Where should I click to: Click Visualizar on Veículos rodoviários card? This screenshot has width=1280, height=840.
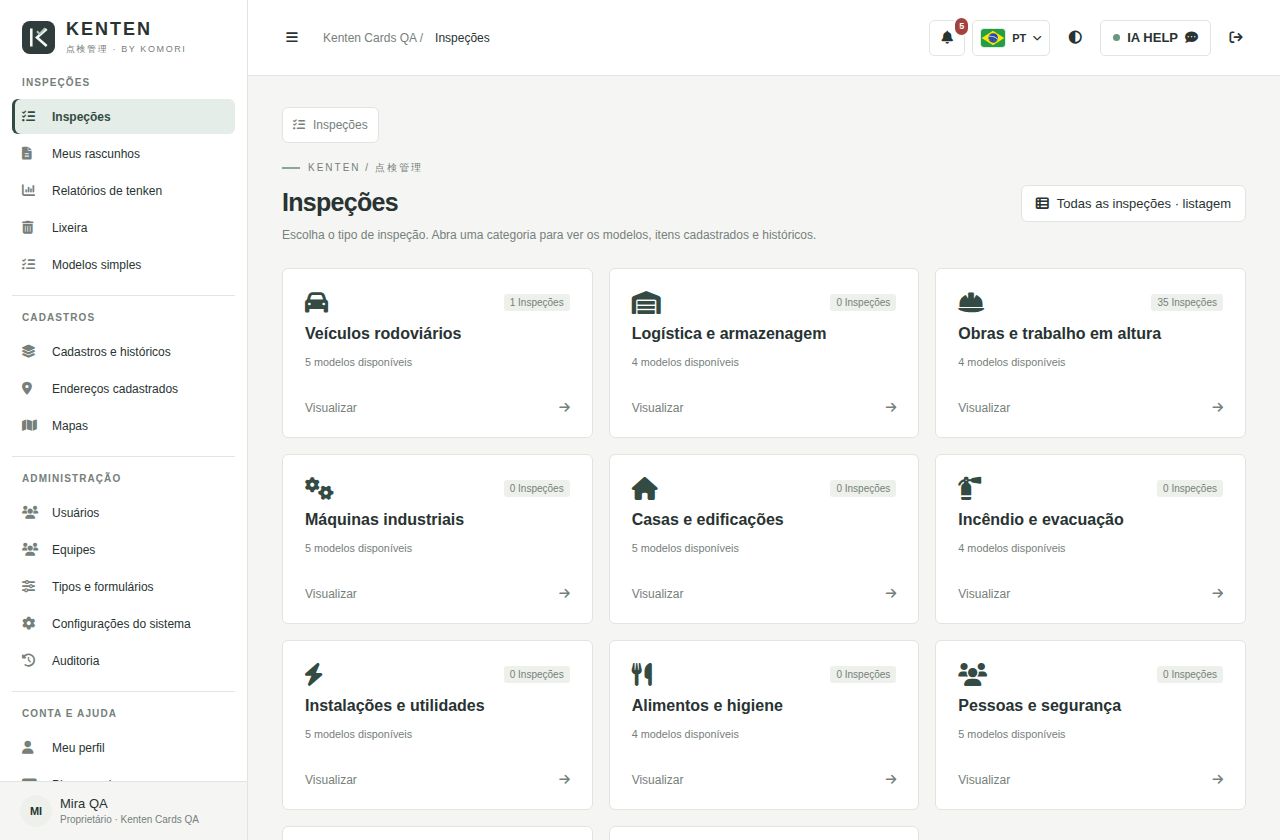[x=331, y=408]
